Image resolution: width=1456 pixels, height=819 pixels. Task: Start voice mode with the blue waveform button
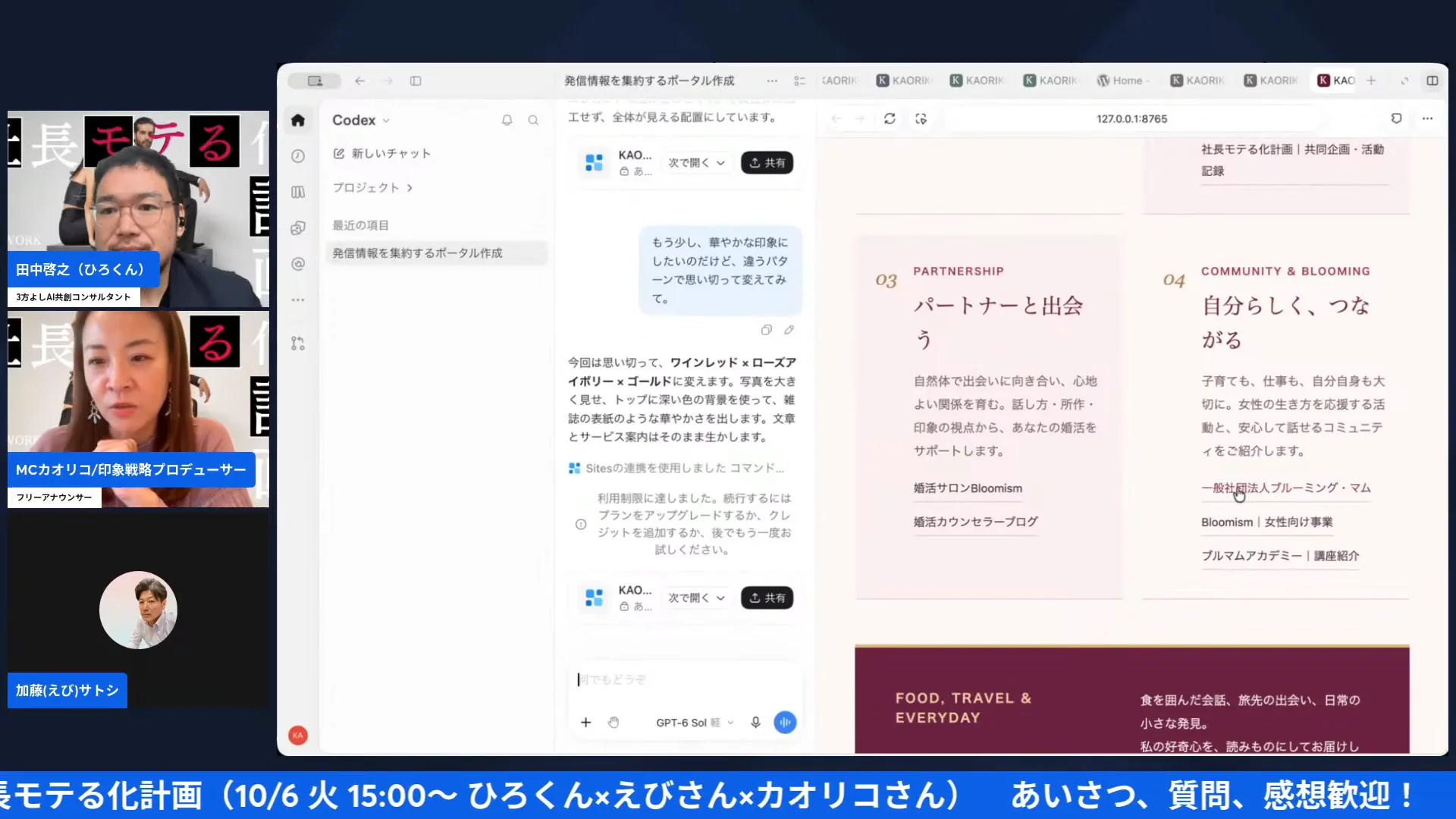tap(785, 723)
